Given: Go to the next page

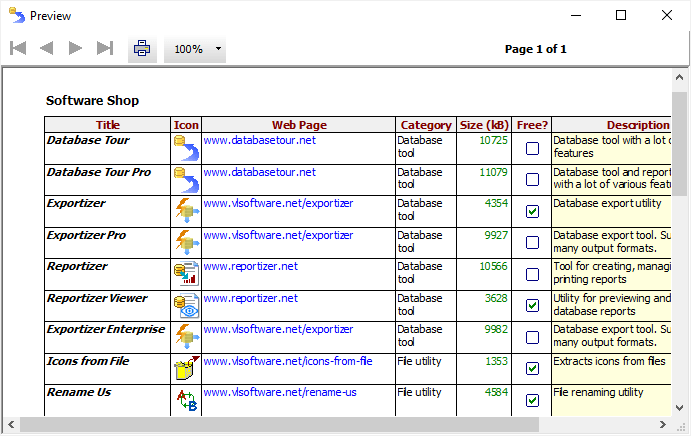Looking at the screenshot, I should [75, 48].
